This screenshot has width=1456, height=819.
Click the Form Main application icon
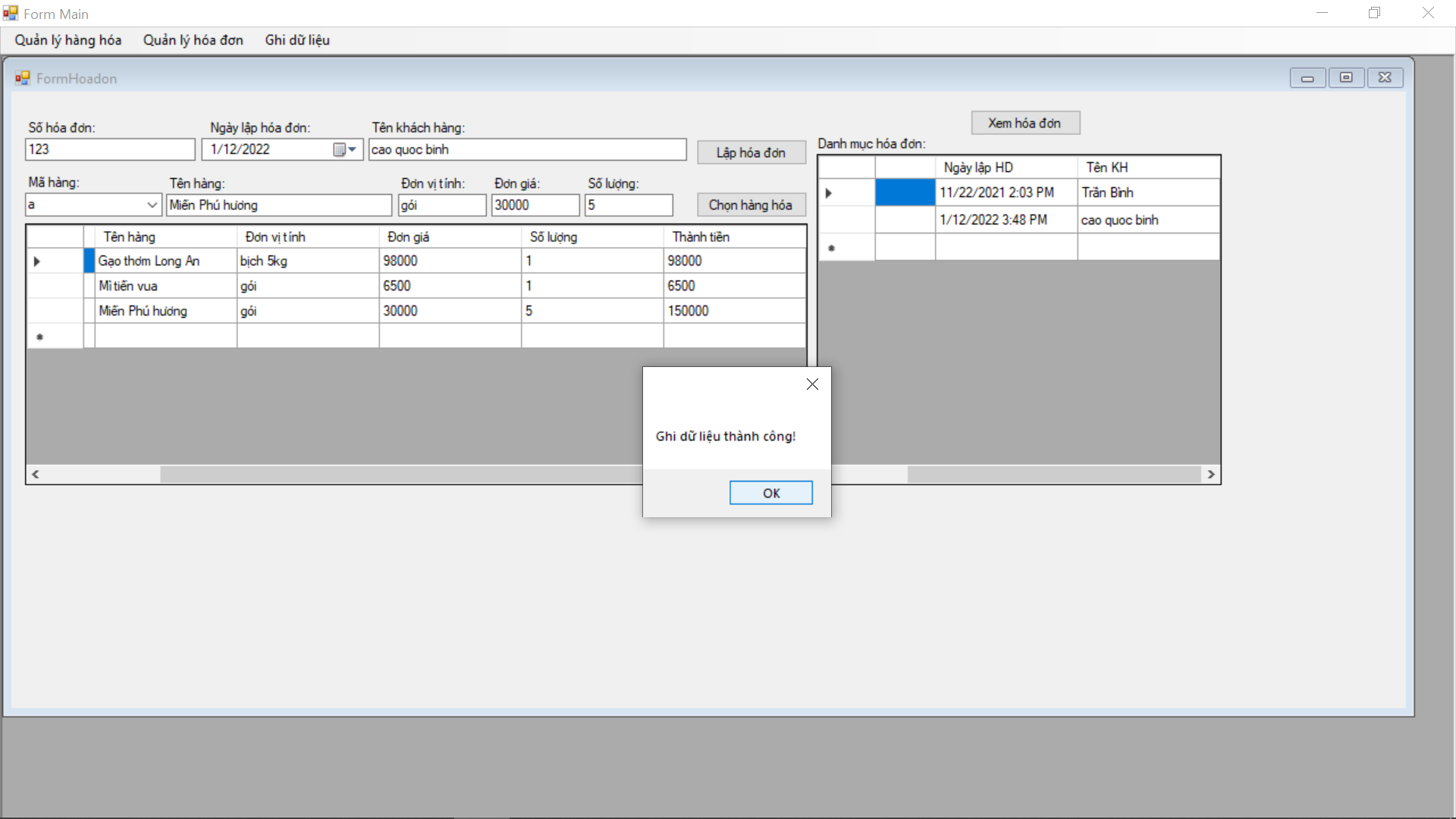point(10,14)
